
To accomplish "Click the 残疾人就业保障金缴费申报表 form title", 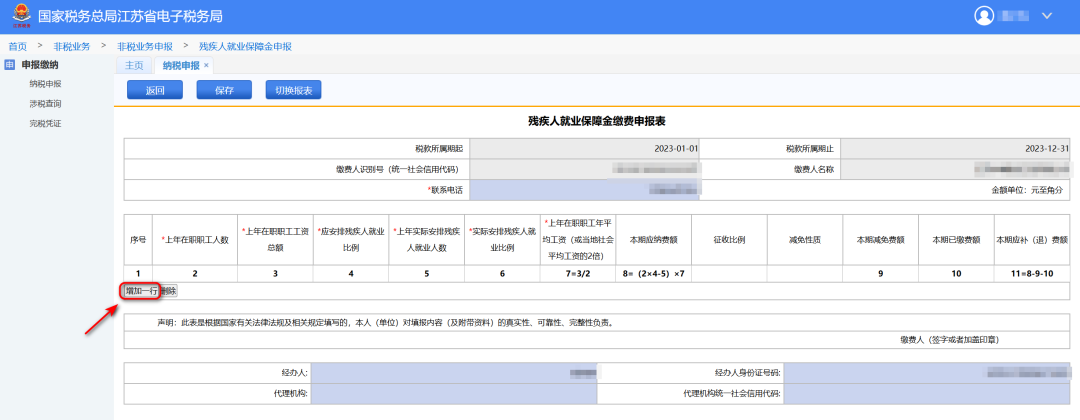I will tap(596, 120).
